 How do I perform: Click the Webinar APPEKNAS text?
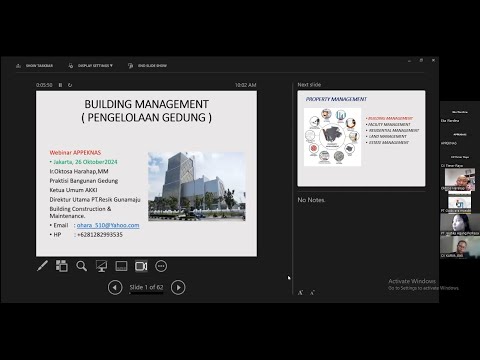coord(75,153)
